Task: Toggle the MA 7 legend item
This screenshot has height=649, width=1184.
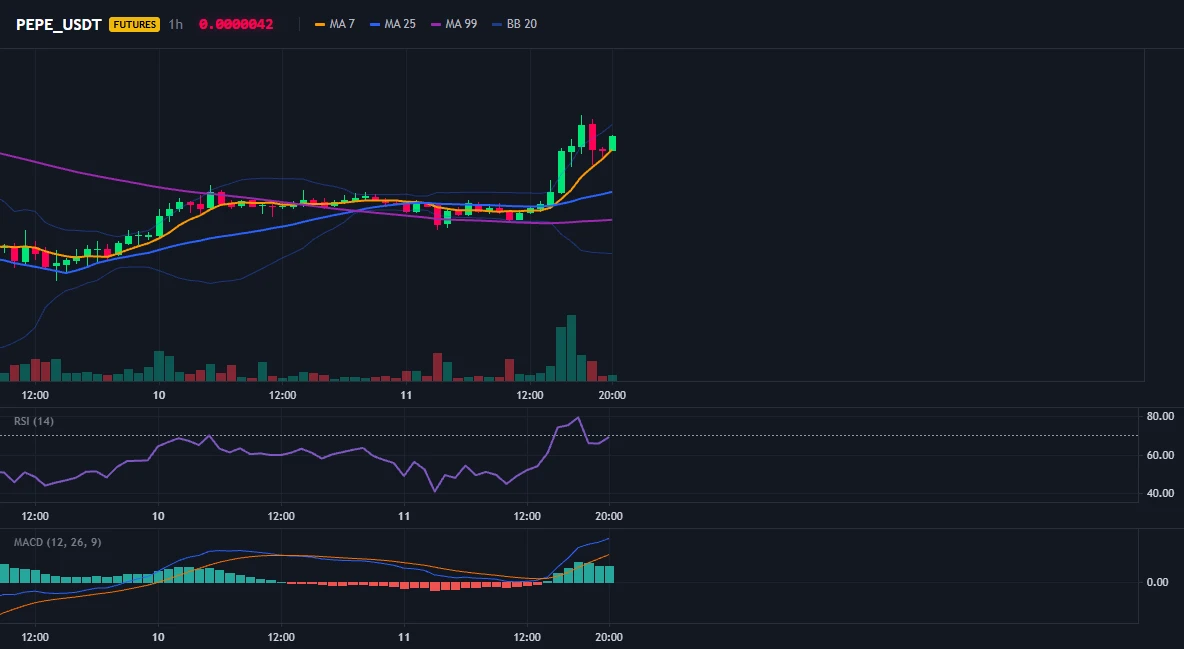Action: coord(335,24)
